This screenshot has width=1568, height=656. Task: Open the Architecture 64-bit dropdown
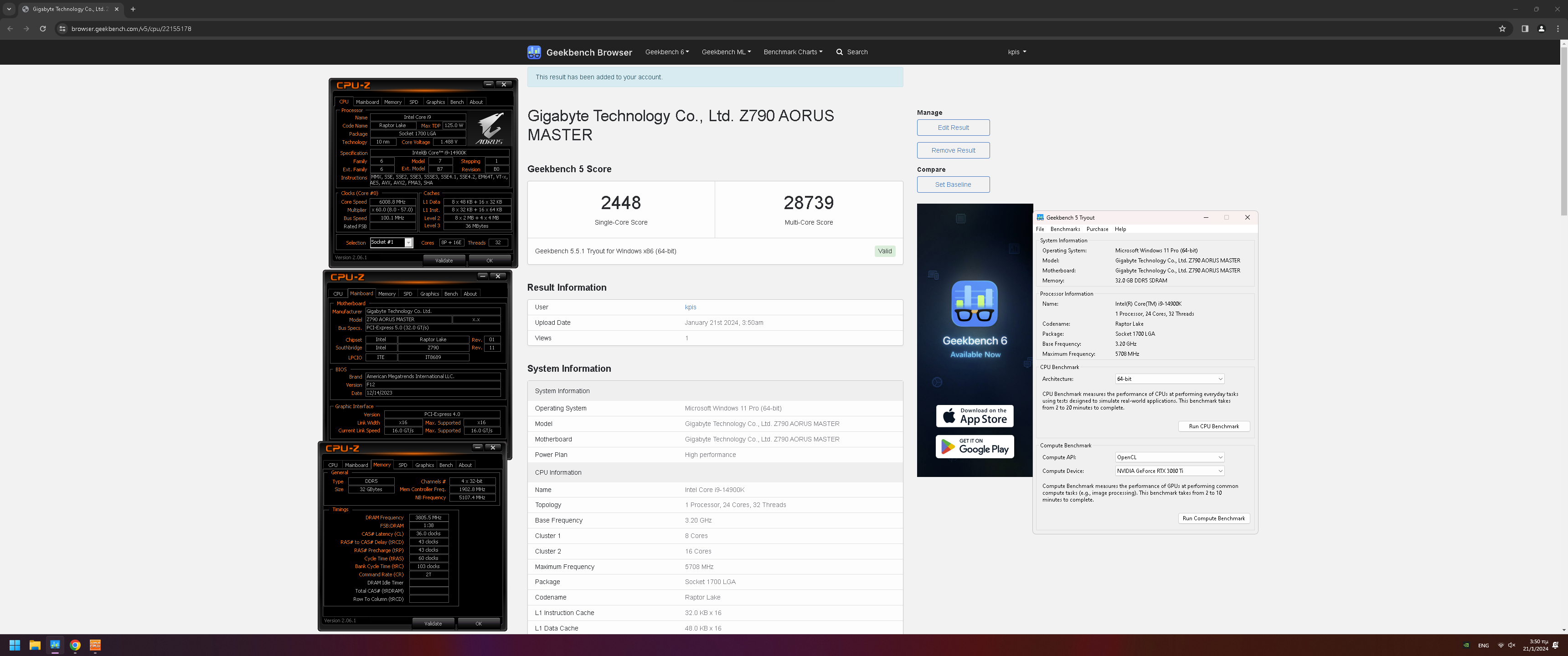pyautogui.click(x=1169, y=379)
